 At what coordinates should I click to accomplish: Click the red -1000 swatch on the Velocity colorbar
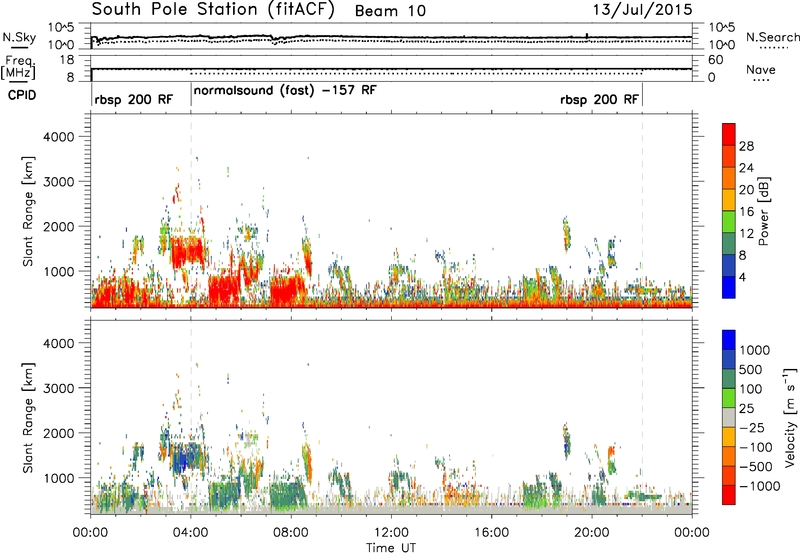(x=729, y=495)
